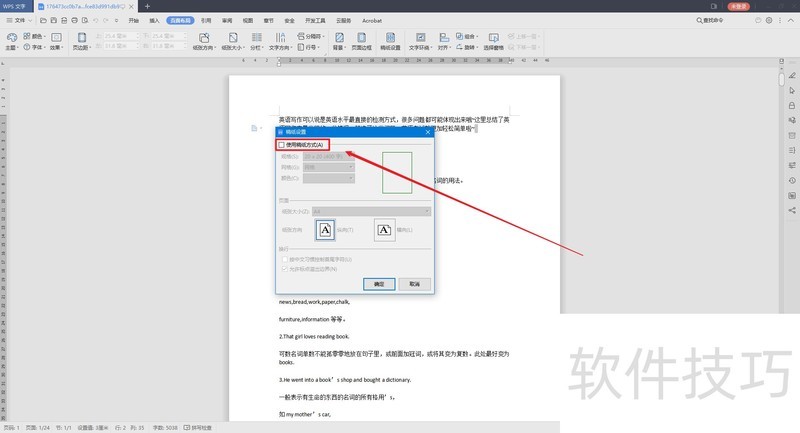Click the 确定 button in dialog

[379, 284]
